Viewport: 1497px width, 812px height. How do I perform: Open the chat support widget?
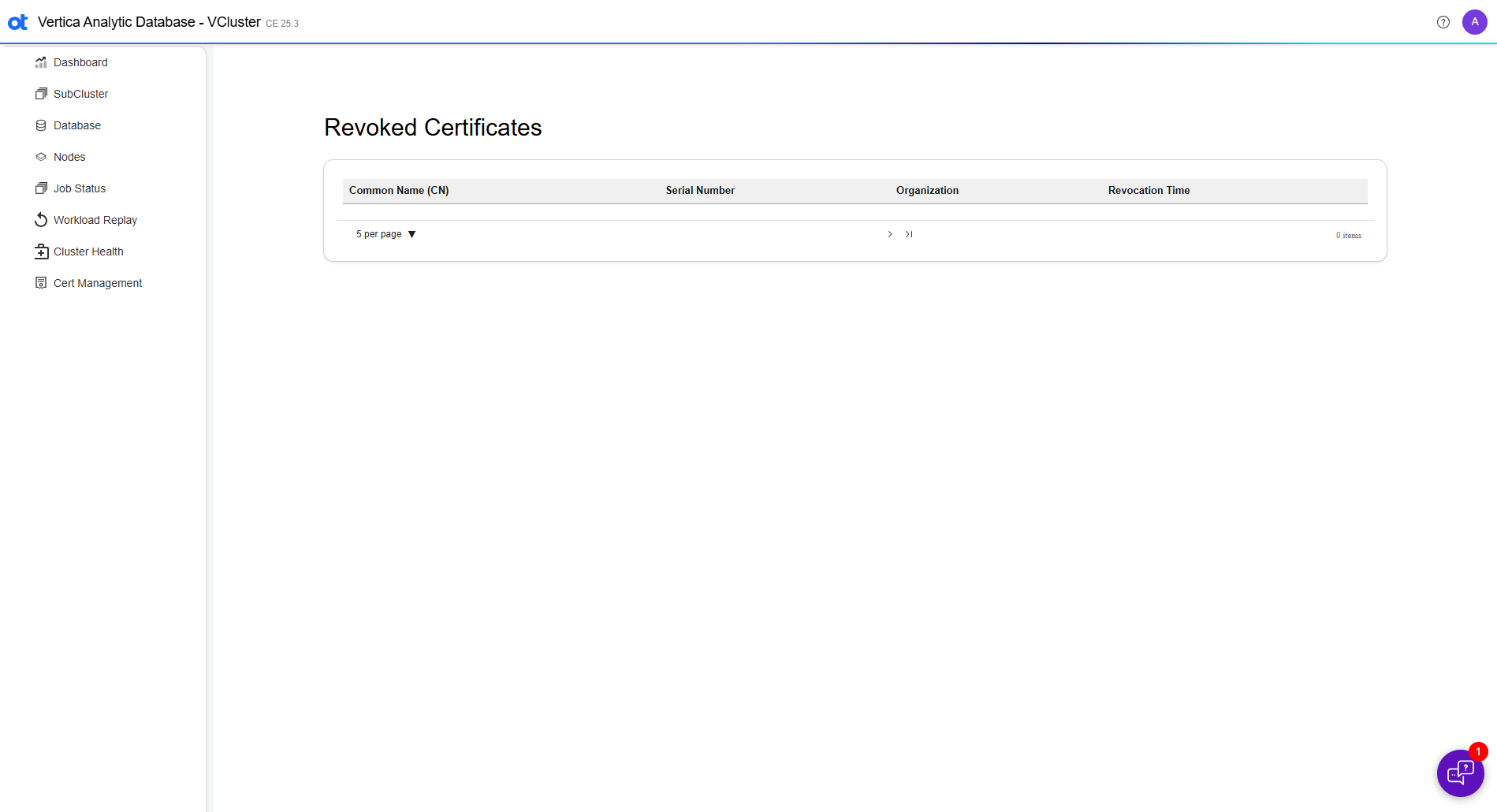click(1460, 773)
